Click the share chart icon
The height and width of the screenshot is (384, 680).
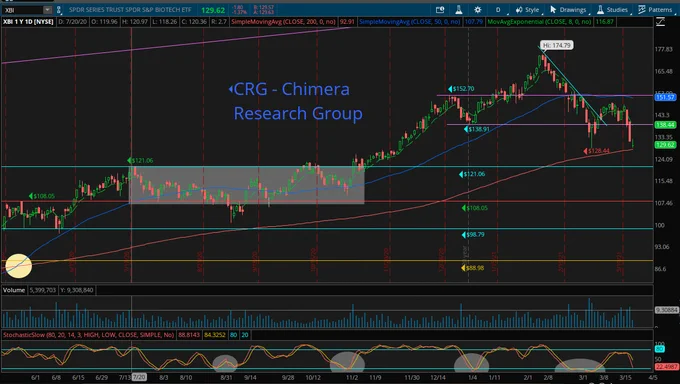pyautogui.click(x=440, y=10)
